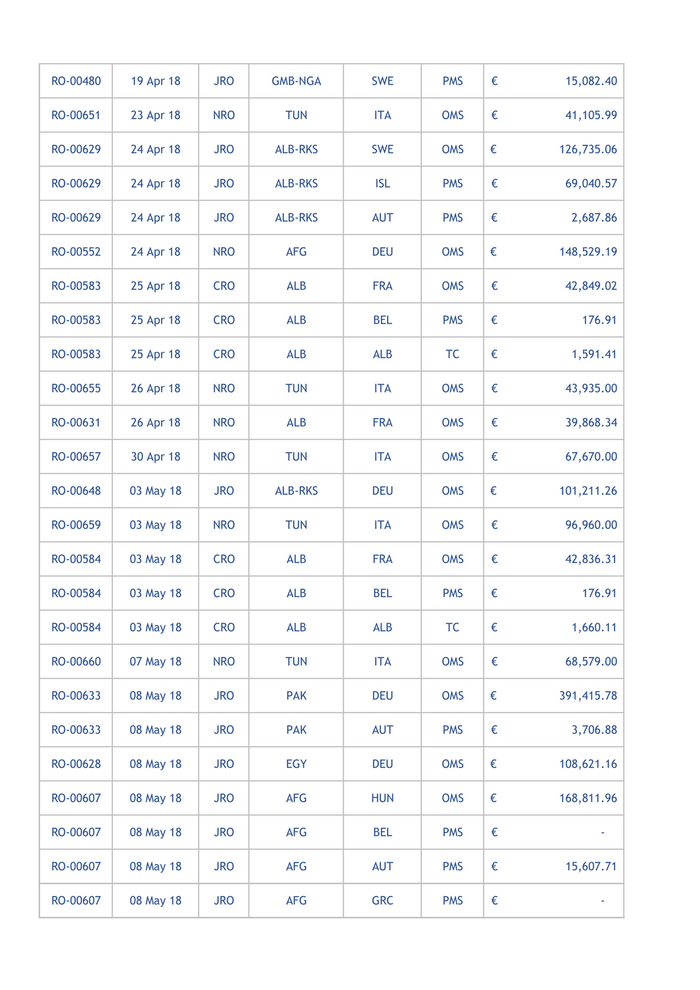Viewport: 700px width, 990px height.
Task: Click the date 07 May 18
Action: (x=155, y=662)
